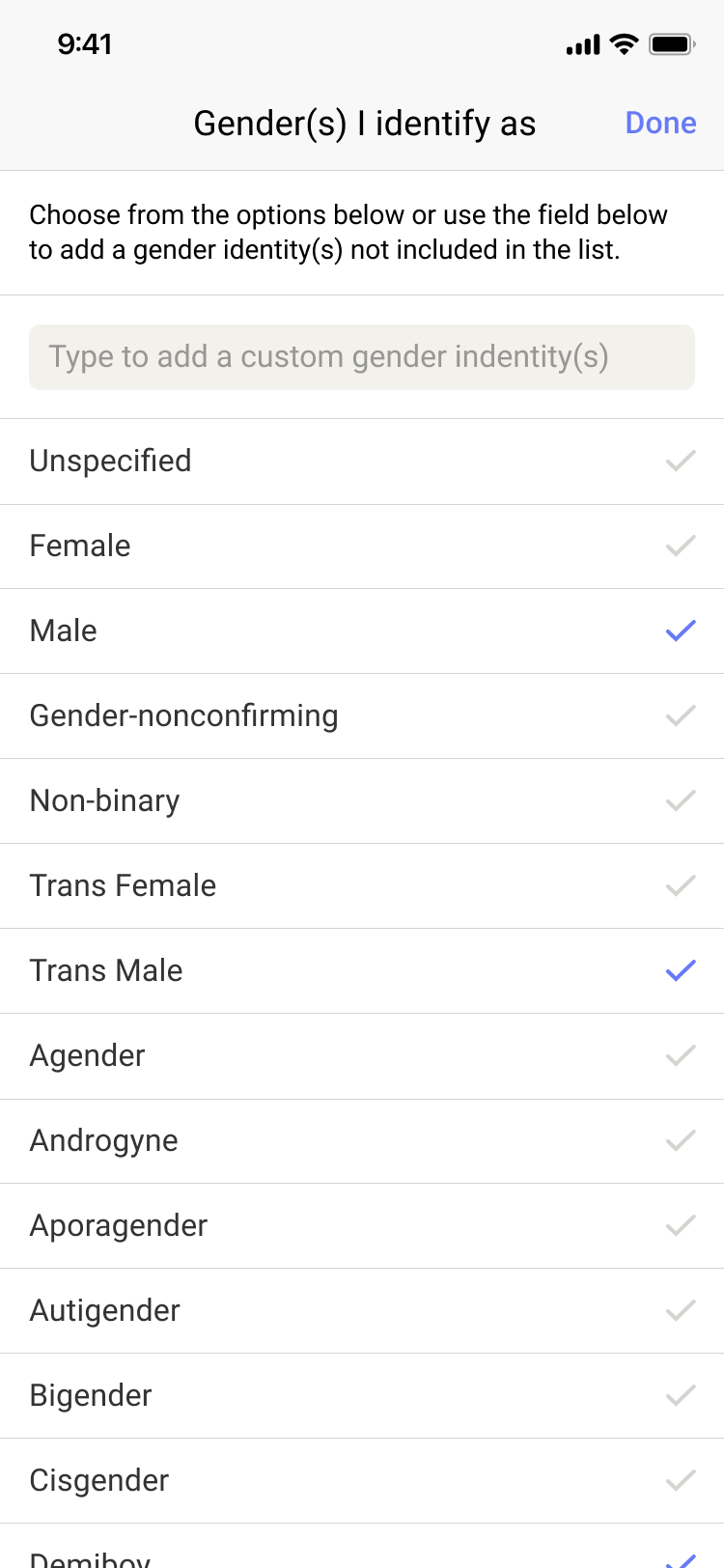724x1568 pixels.
Task: Select the Female checkmark
Action: click(x=681, y=546)
